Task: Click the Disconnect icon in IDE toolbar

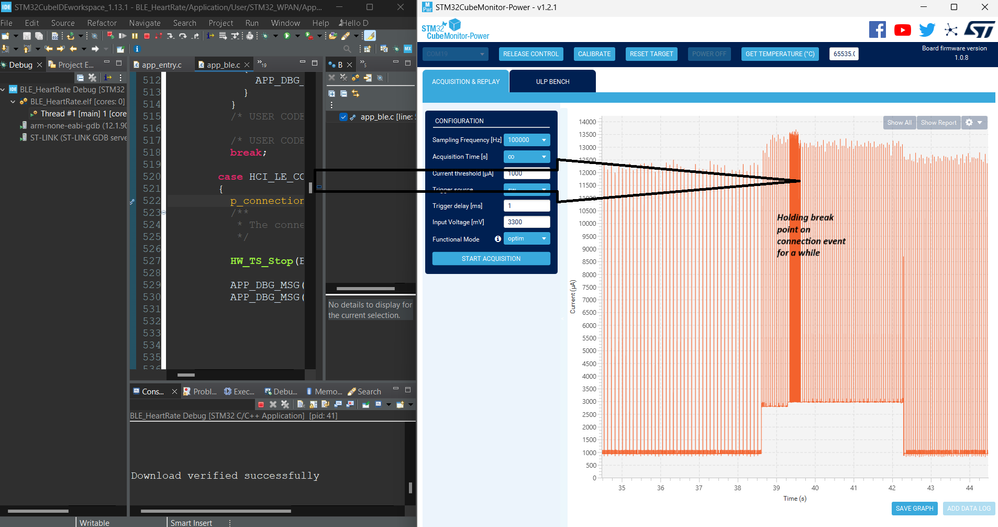Action: pos(158,36)
